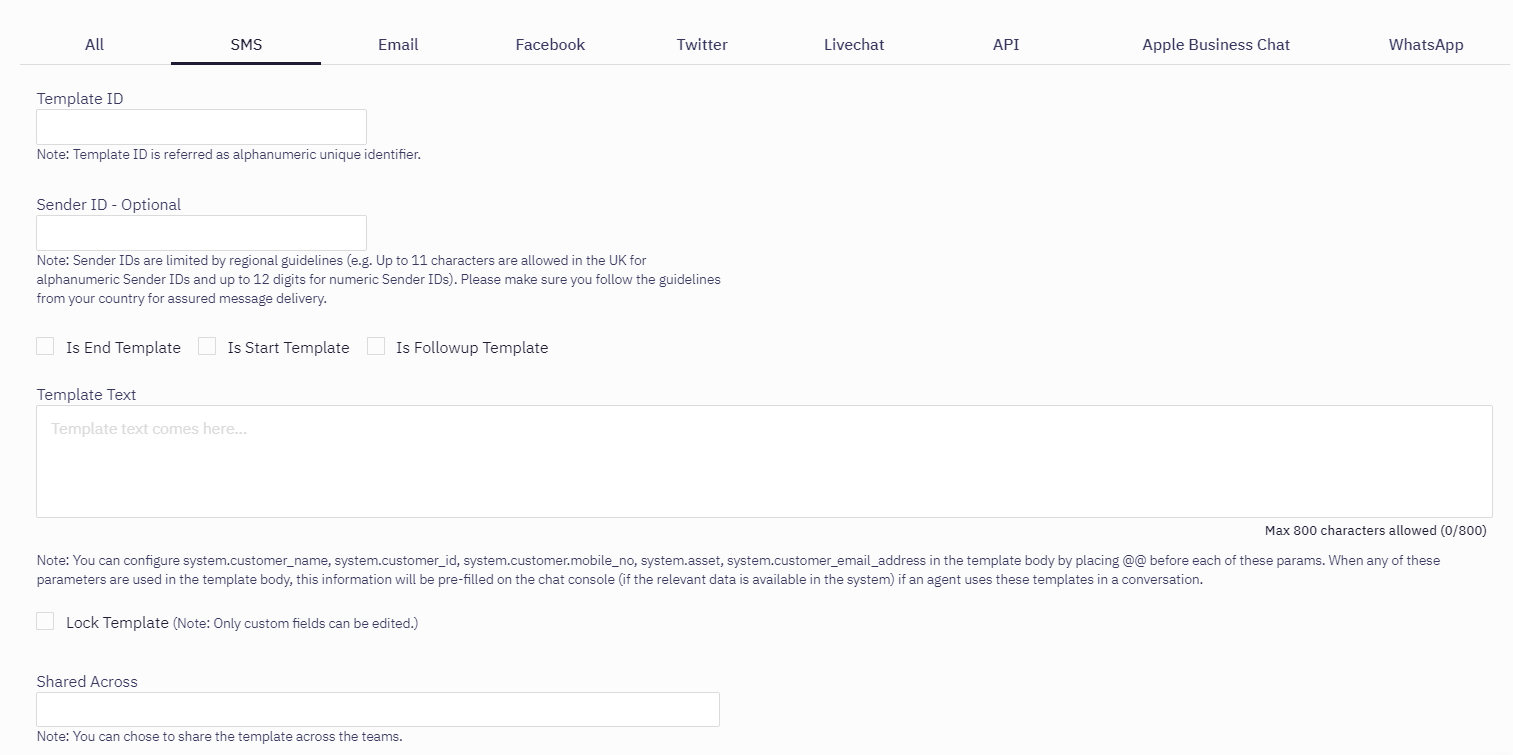Click the Is Start Template label text
The height and width of the screenshot is (755, 1513).
pos(288,348)
